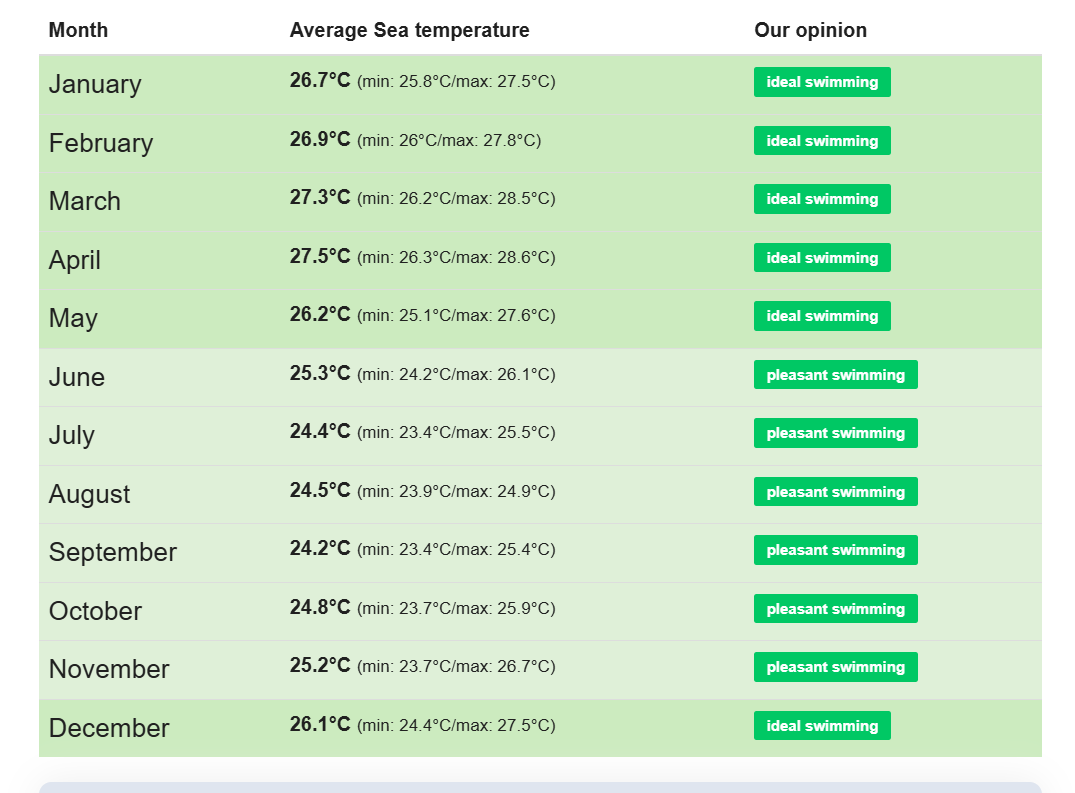Click the 27.5°C April temperature value
Screen dimensions: 1075x793
pyautogui.click(x=320, y=256)
